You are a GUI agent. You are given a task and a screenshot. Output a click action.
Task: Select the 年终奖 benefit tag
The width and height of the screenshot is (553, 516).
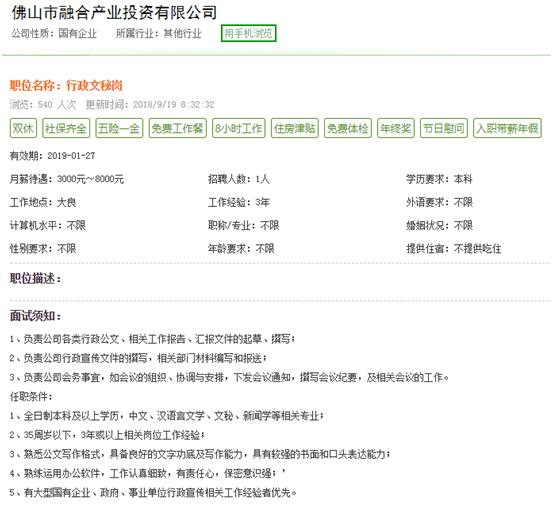pyautogui.click(x=396, y=128)
